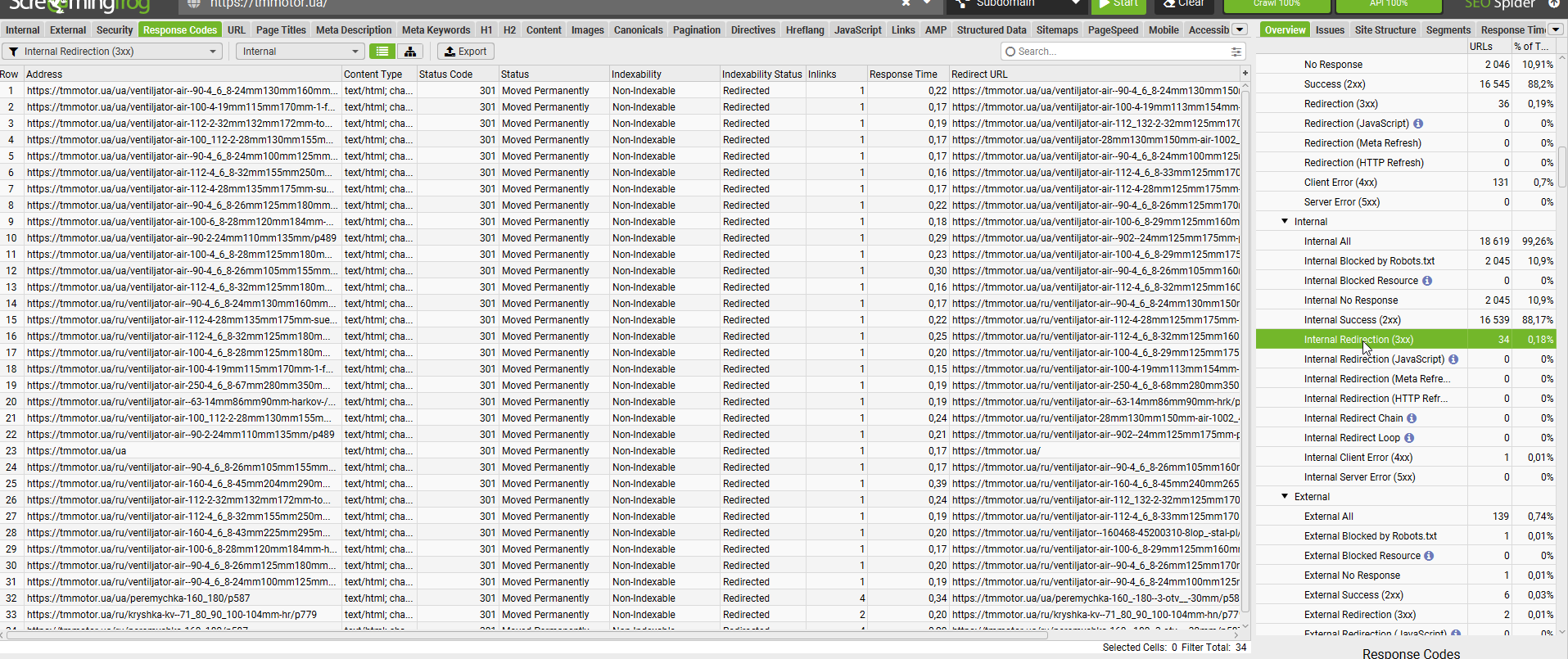Open the Internal scope dropdown

pyautogui.click(x=300, y=52)
